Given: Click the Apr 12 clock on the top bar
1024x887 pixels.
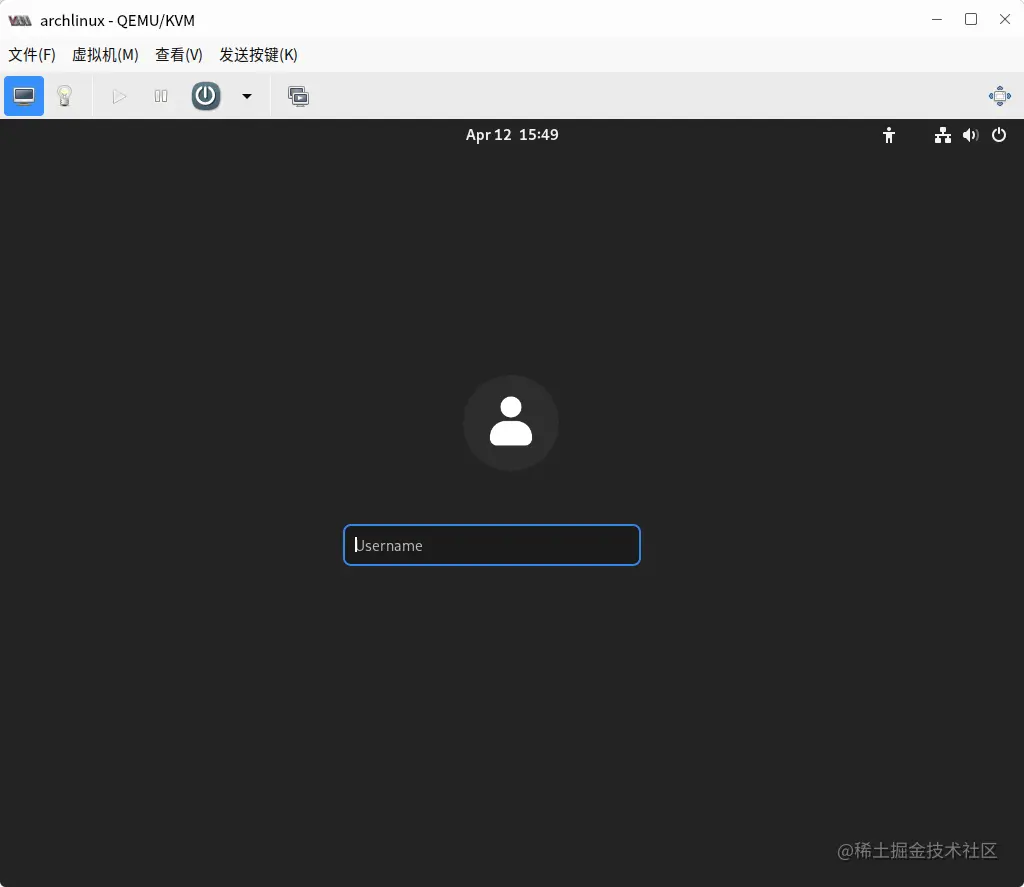Looking at the screenshot, I should pyautogui.click(x=512, y=135).
